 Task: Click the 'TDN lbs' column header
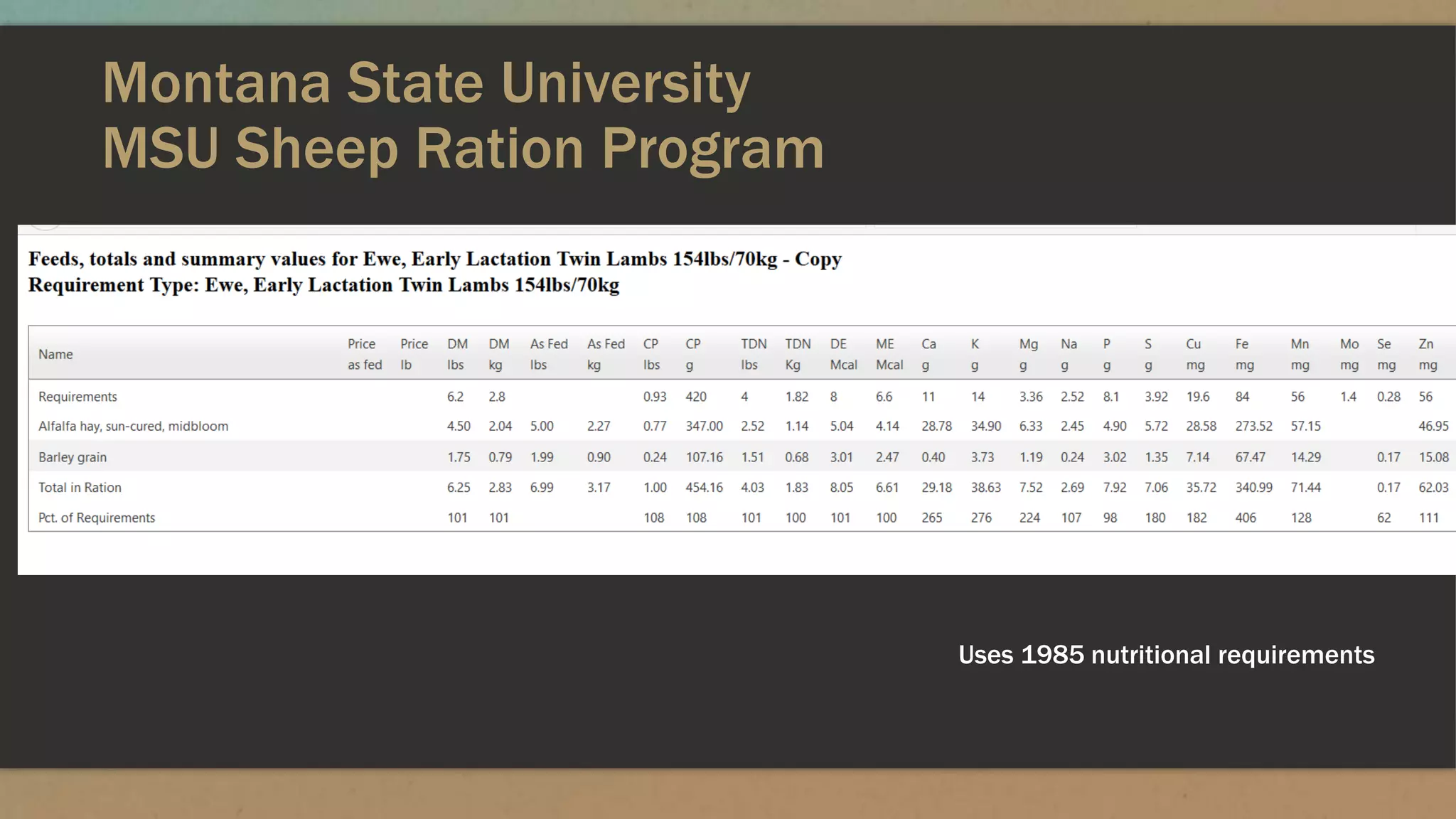coord(754,354)
